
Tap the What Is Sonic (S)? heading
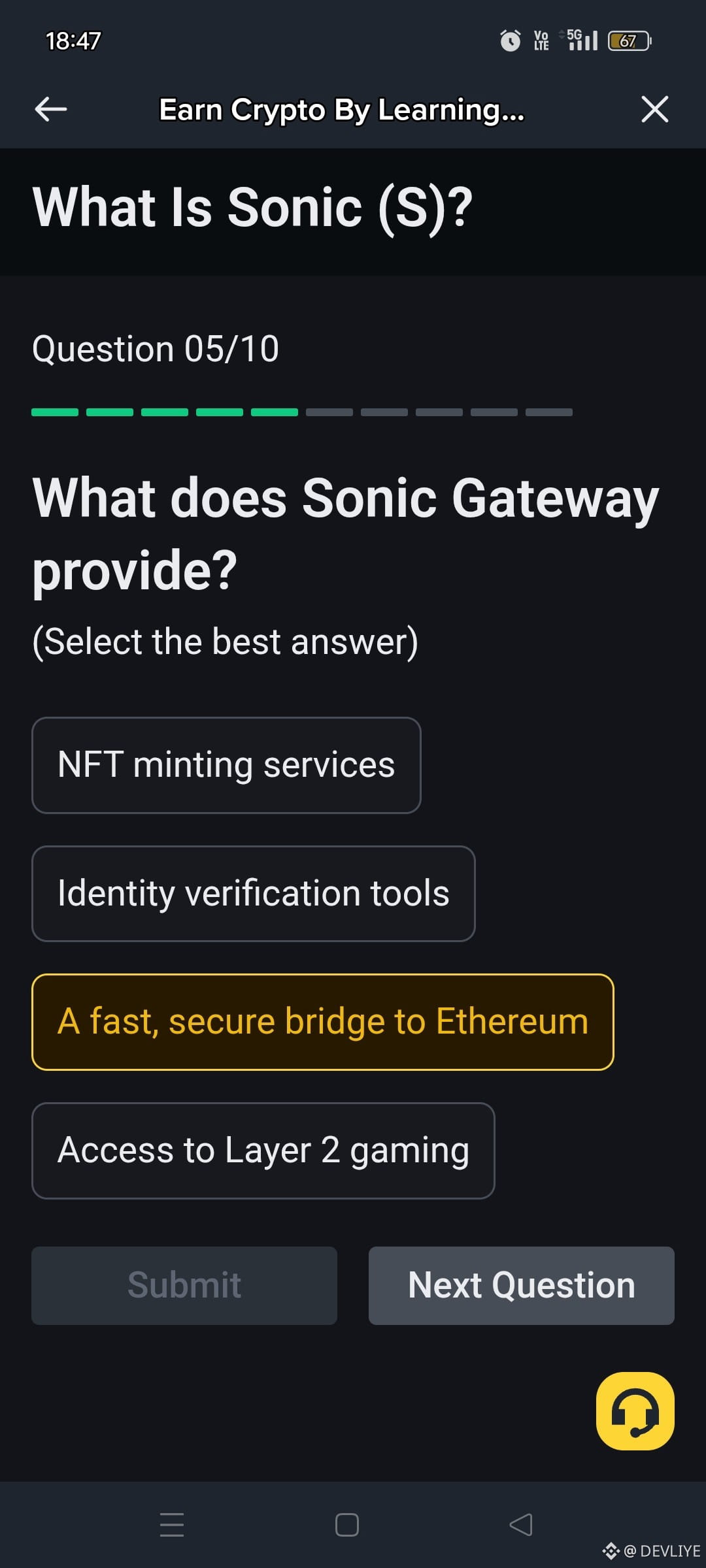(x=252, y=208)
